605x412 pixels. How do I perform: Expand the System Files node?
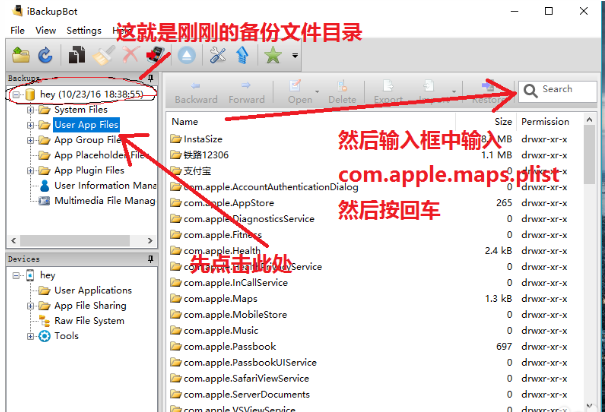click(30, 110)
